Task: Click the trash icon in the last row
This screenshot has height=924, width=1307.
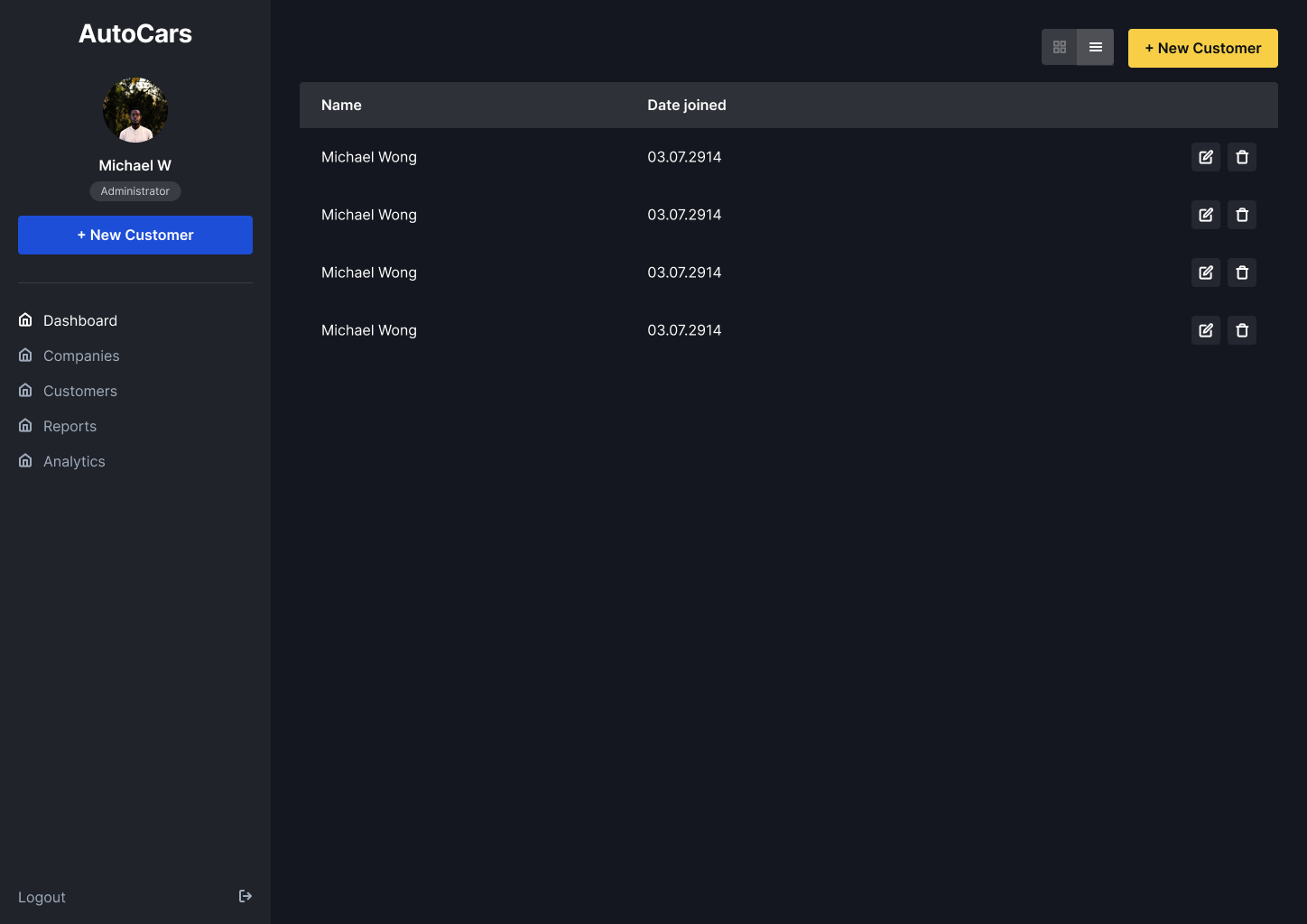Action: coord(1241,330)
